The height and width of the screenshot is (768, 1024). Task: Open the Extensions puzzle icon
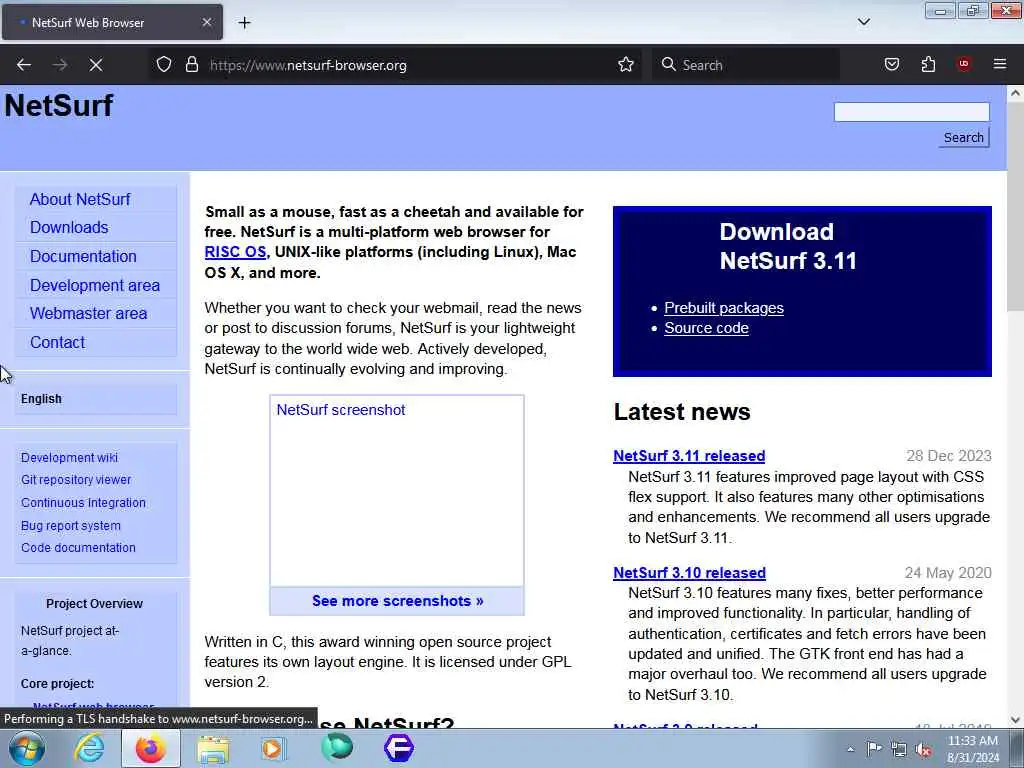(x=928, y=65)
